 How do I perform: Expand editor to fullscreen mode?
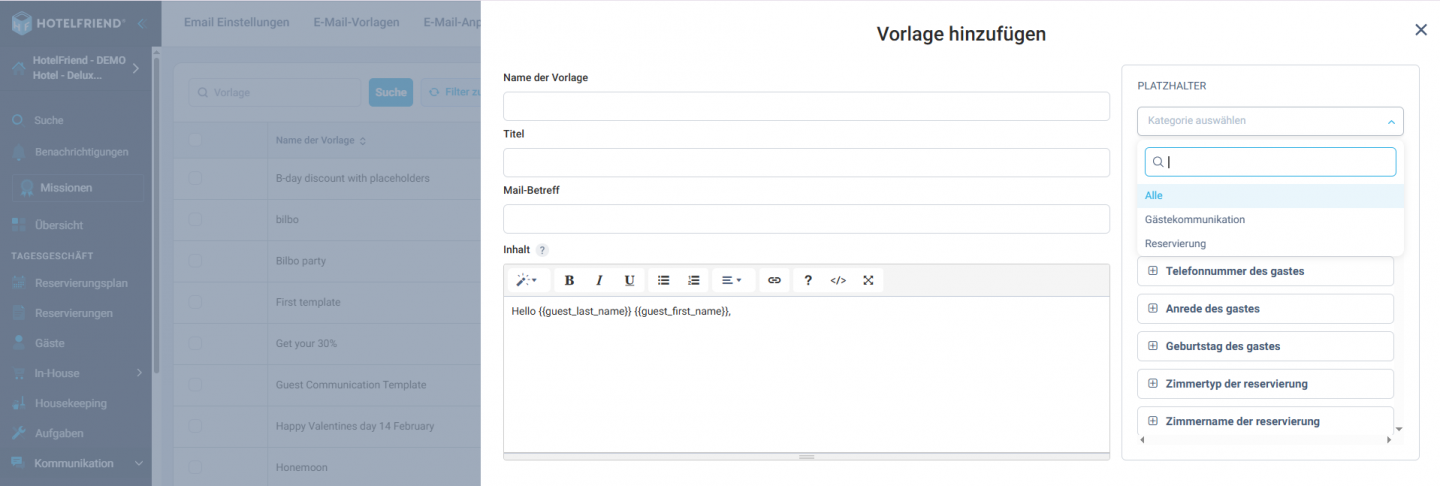(868, 281)
